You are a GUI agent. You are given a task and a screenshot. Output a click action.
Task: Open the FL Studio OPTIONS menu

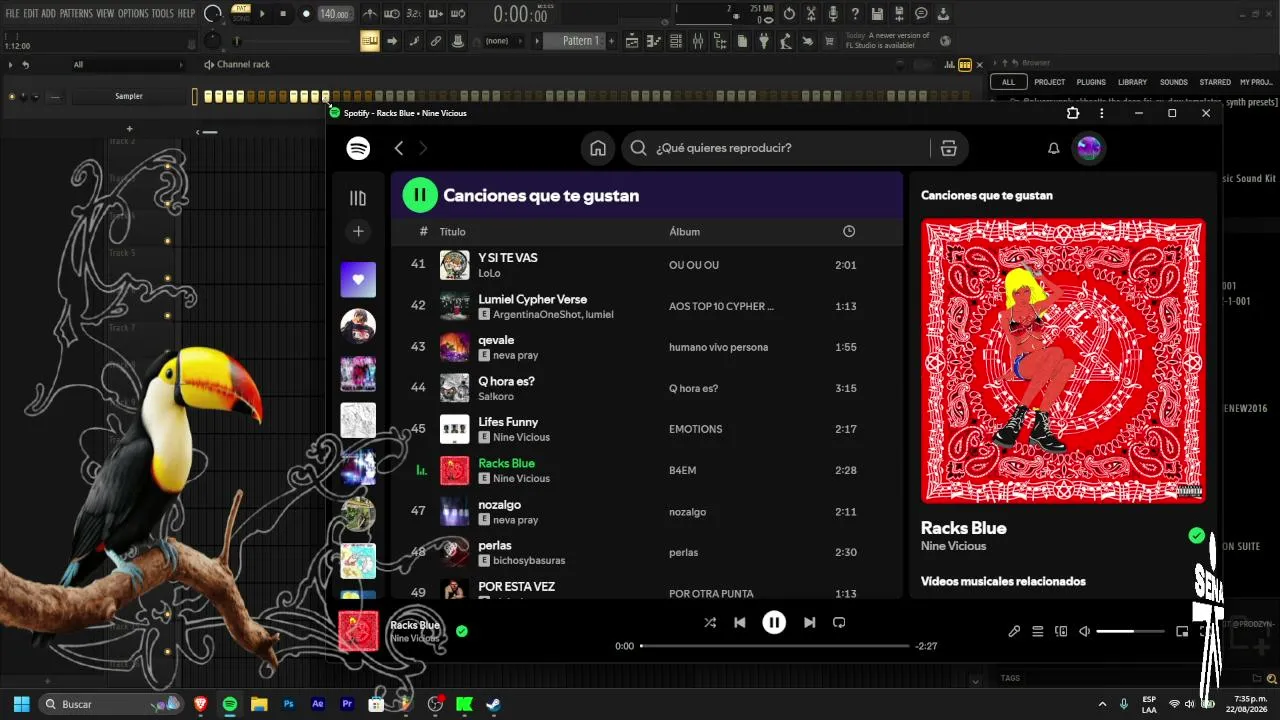[x=133, y=14]
